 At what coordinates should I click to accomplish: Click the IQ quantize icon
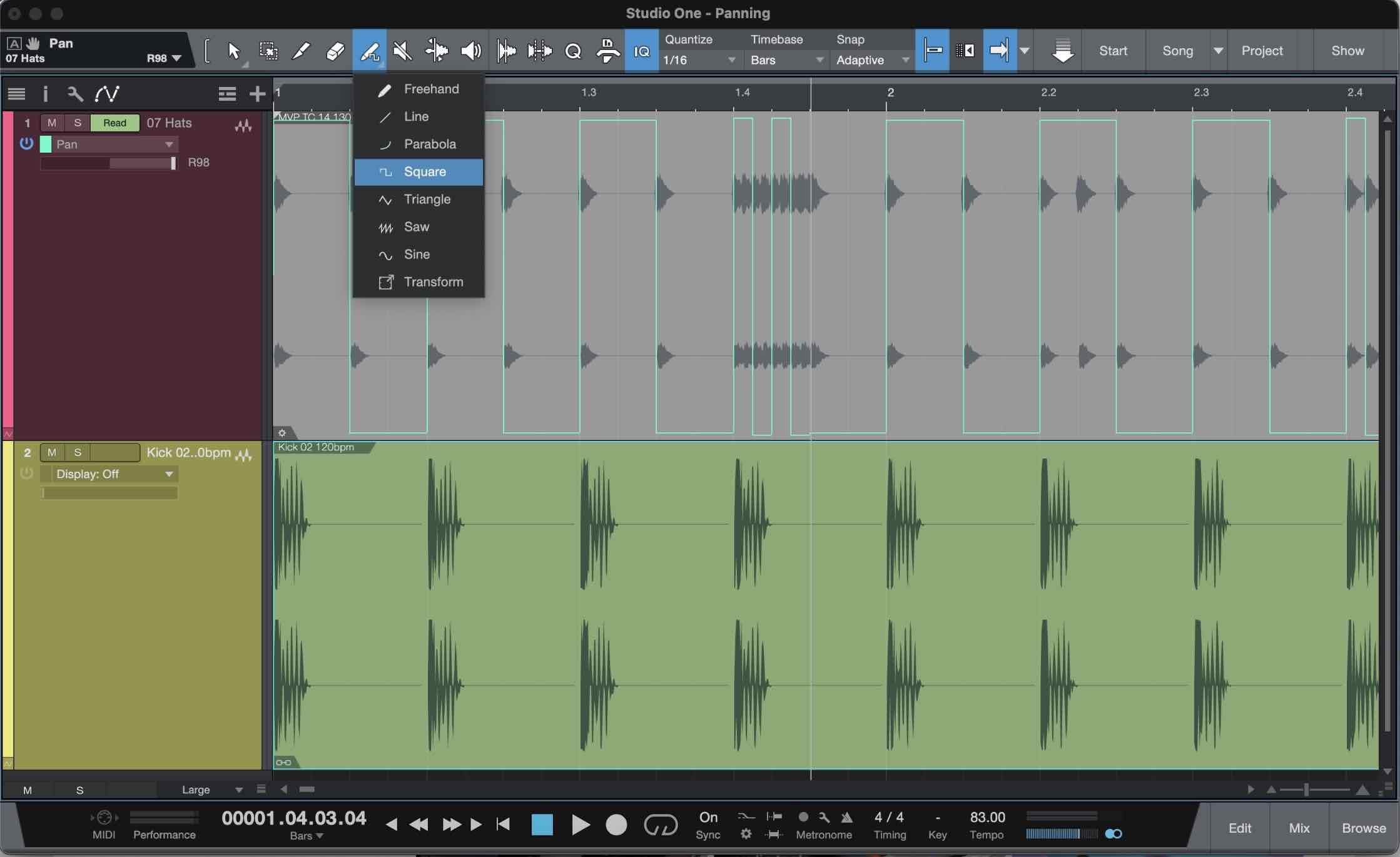[642, 51]
